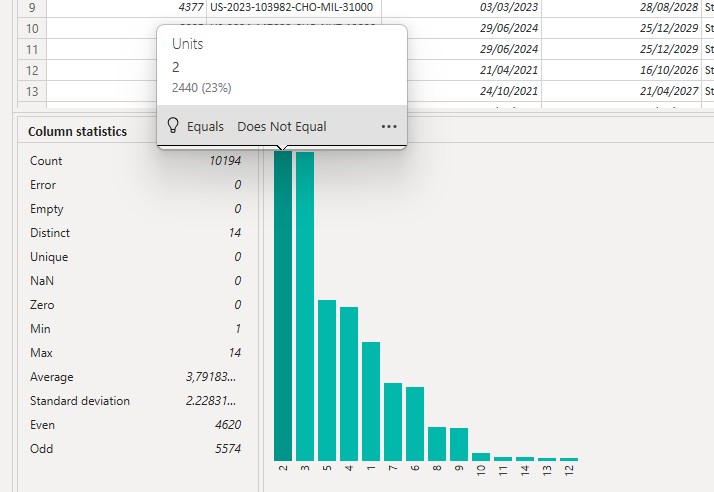This screenshot has width=714, height=492.
Task: Click the Error statistic label
Action: tap(43, 185)
